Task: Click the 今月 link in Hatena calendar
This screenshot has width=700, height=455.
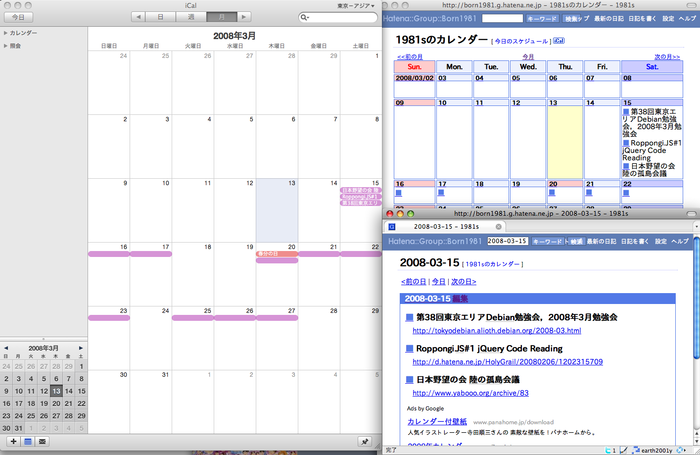Action: pyautogui.click(x=528, y=57)
